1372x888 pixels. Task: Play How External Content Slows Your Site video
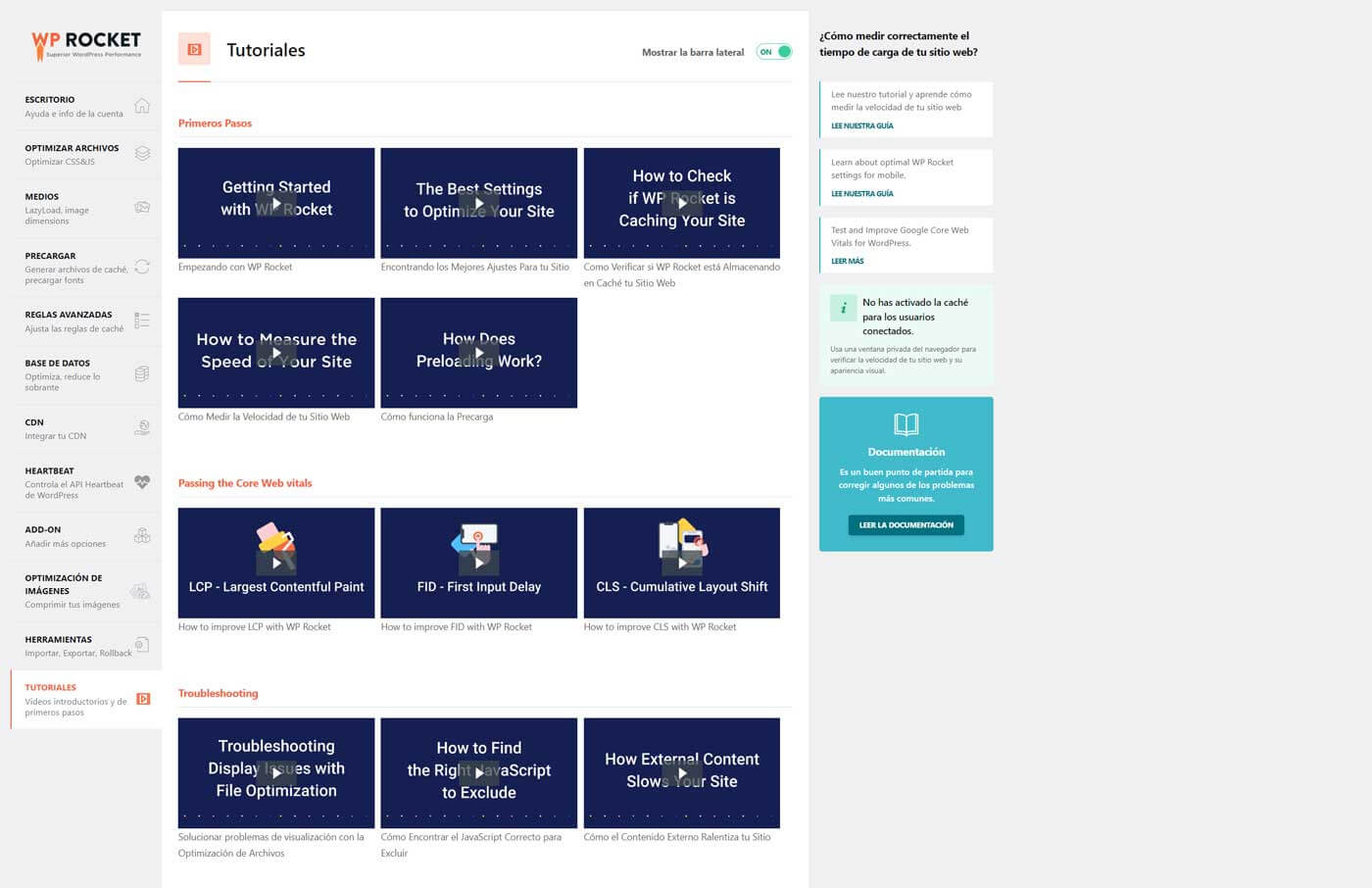tap(682, 773)
